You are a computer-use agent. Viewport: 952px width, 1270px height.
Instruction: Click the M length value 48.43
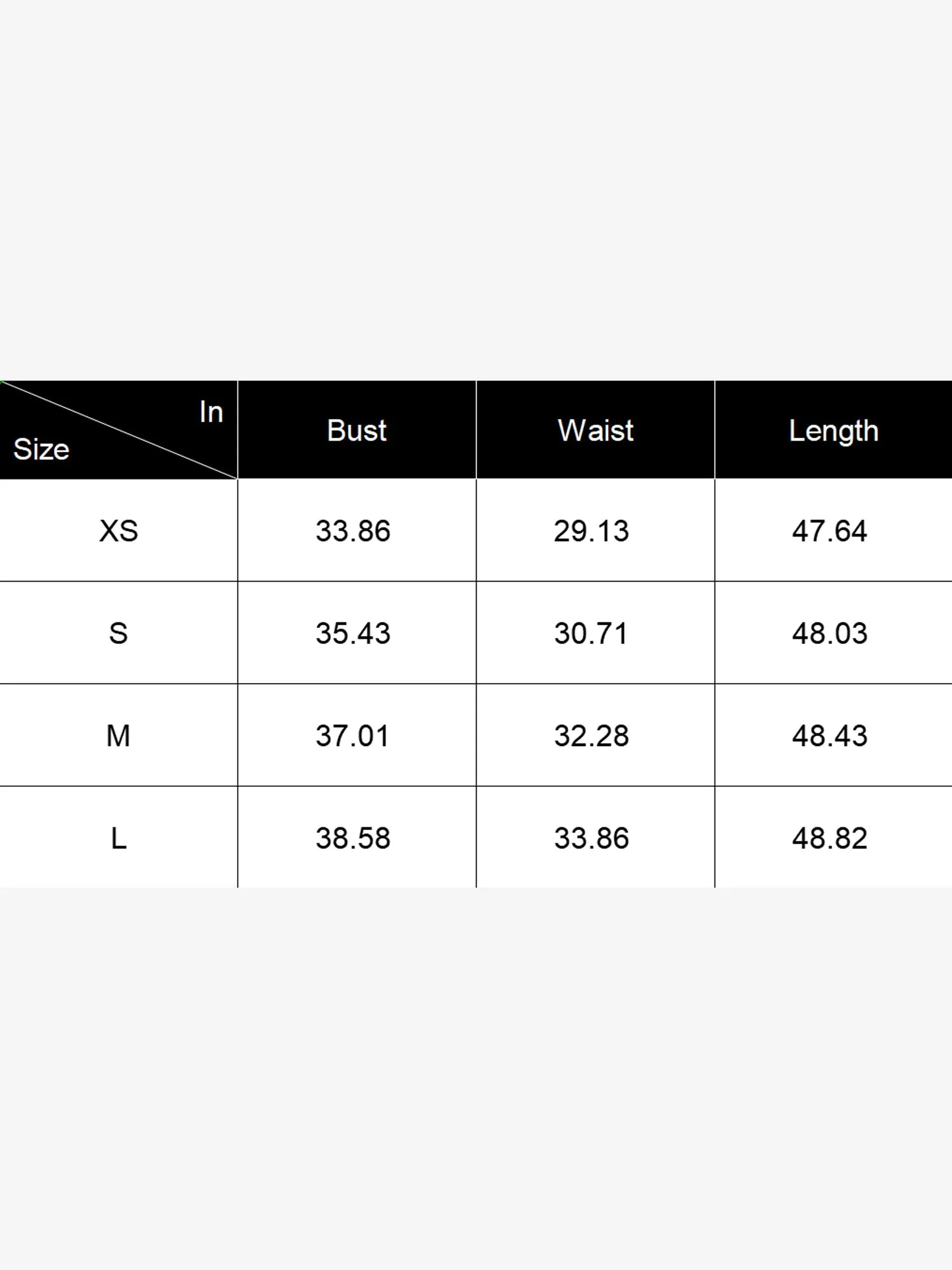[x=830, y=736]
